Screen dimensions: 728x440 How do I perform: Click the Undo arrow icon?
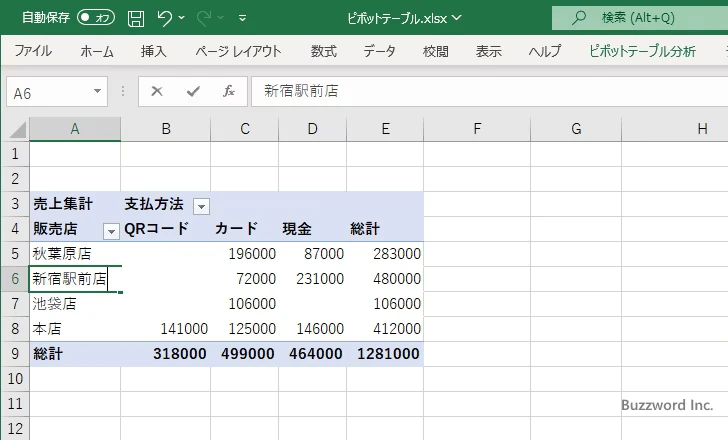coord(164,18)
